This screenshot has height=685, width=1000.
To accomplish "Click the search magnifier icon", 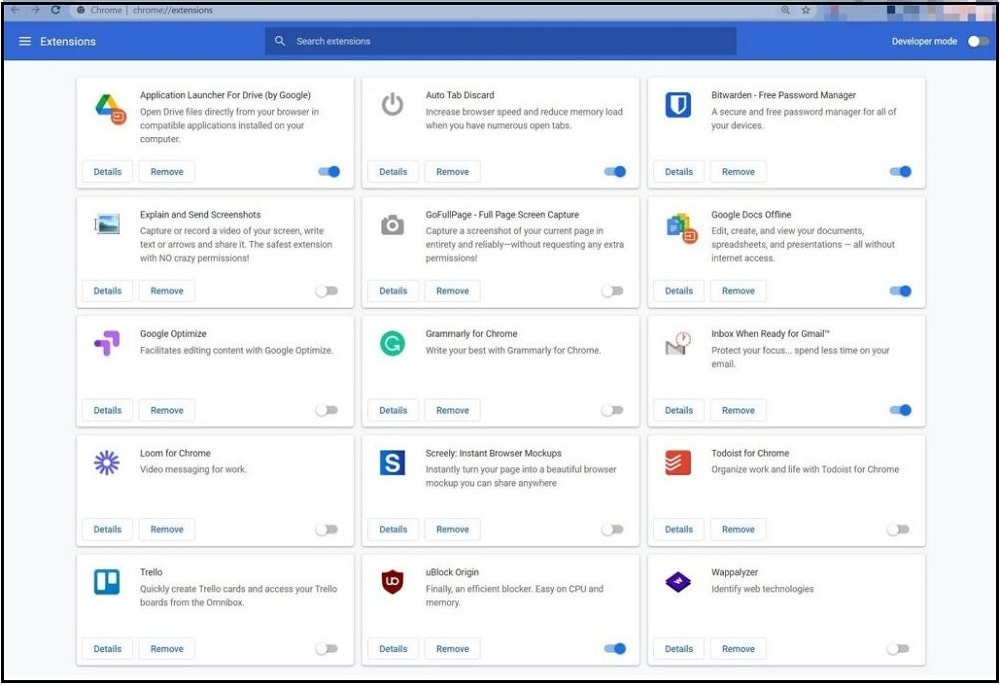I will click(279, 41).
